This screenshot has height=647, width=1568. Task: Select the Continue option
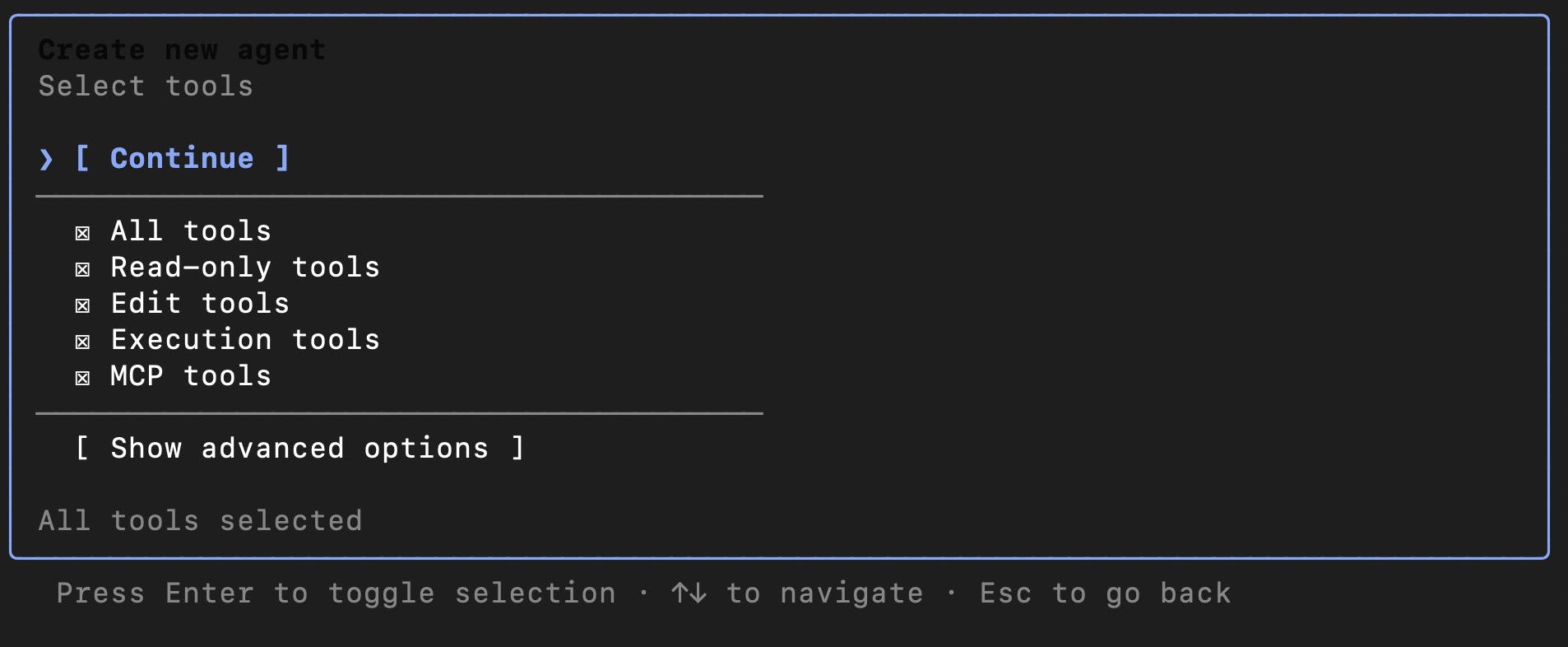[x=182, y=158]
